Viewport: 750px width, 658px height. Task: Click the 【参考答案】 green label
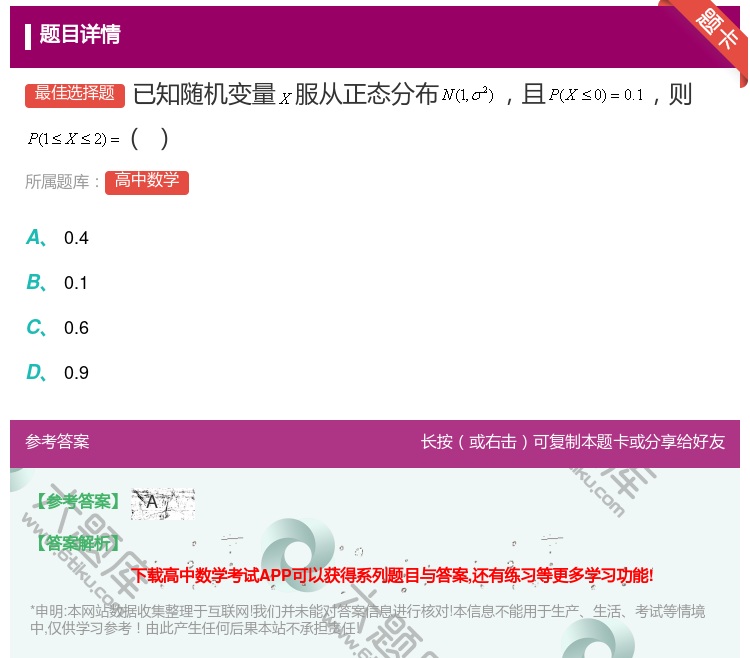point(77,502)
